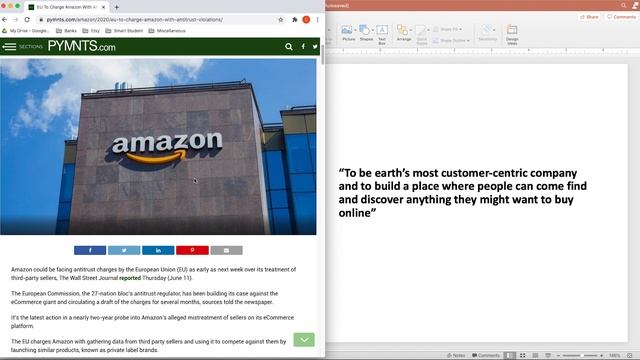Click the Chrome address bar URL

tap(135, 20)
